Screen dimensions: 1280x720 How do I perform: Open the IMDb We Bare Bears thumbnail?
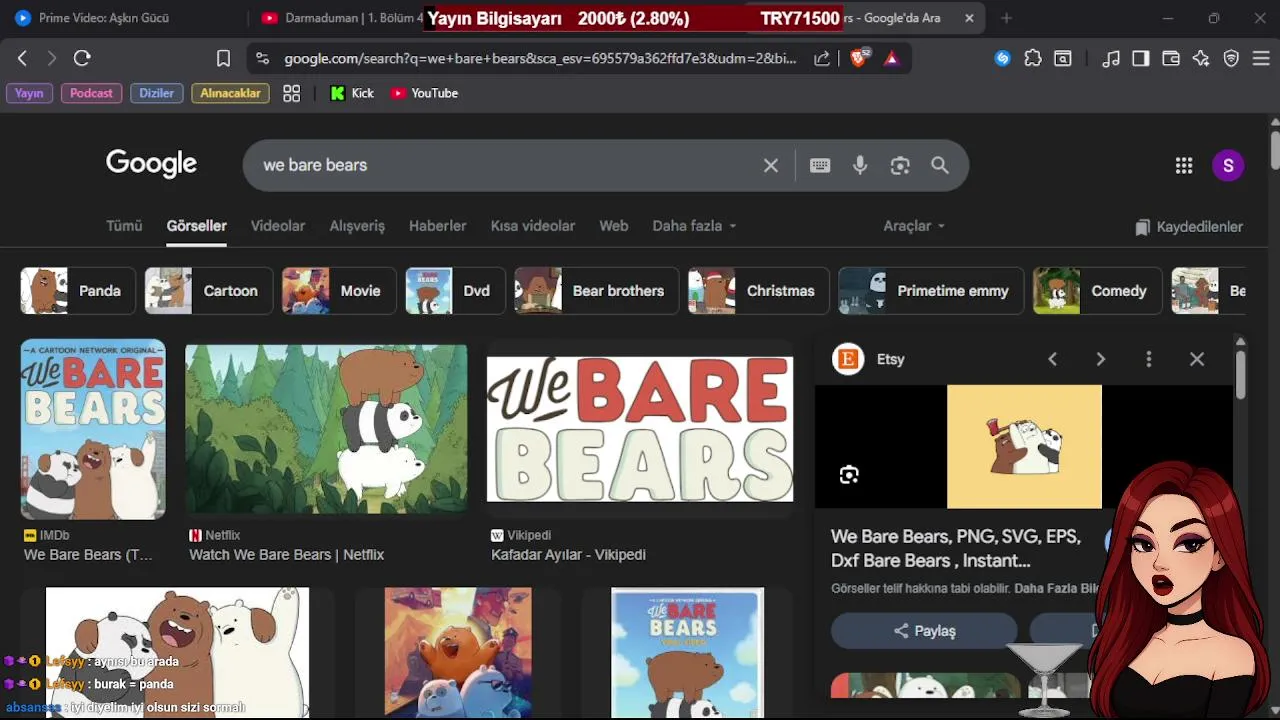pos(93,429)
